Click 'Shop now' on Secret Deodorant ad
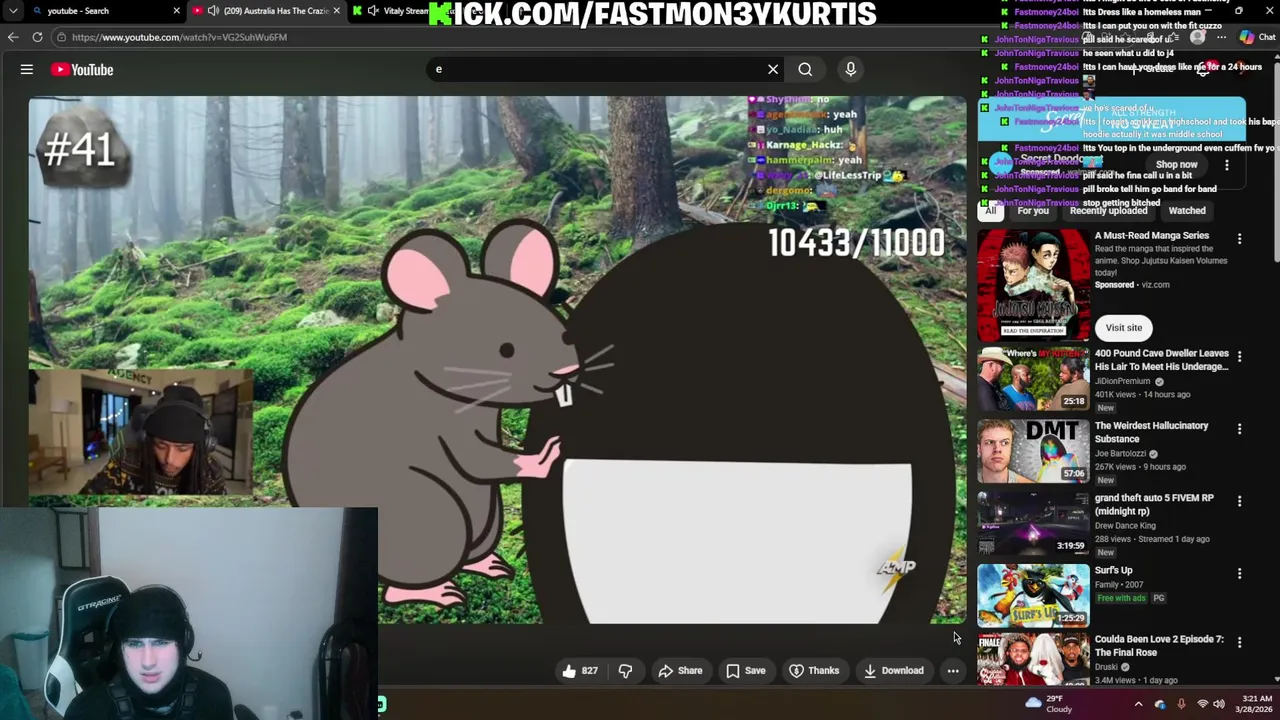Image resolution: width=1280 pixels, height=720 pixels. [1176, 165]
